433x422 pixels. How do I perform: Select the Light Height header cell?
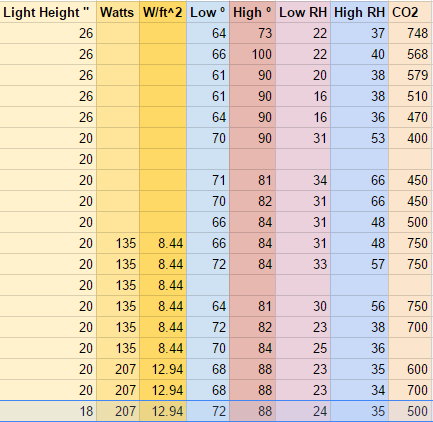coord(48,12)
